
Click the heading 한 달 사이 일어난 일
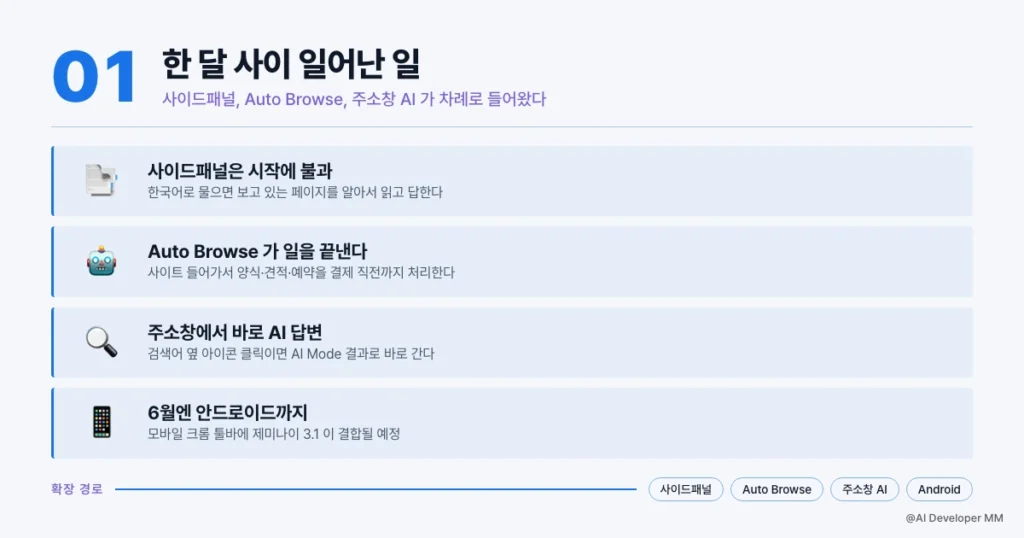pos(291,64)
